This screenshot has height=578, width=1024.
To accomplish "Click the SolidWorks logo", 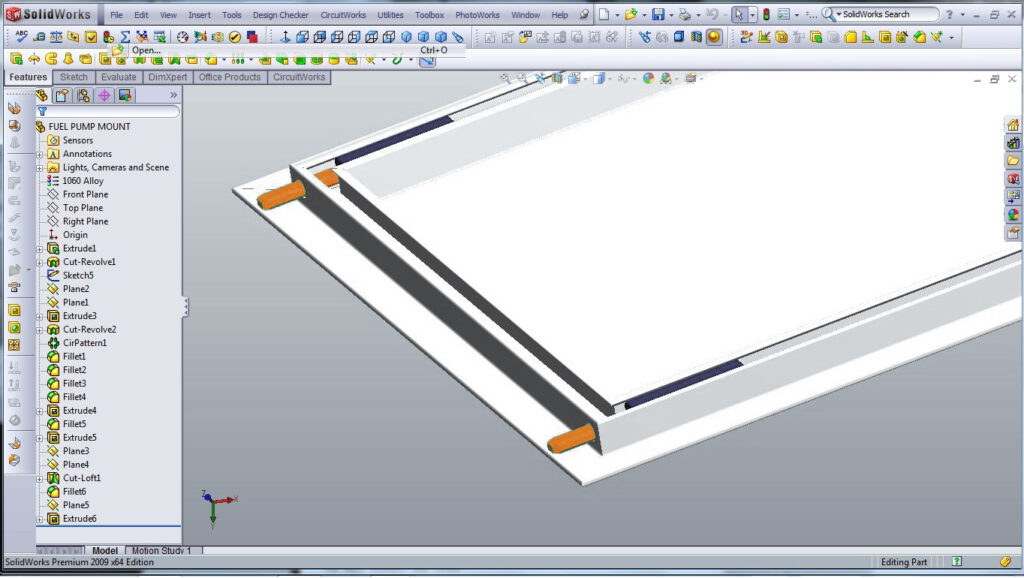I will [x=48, y=14].
